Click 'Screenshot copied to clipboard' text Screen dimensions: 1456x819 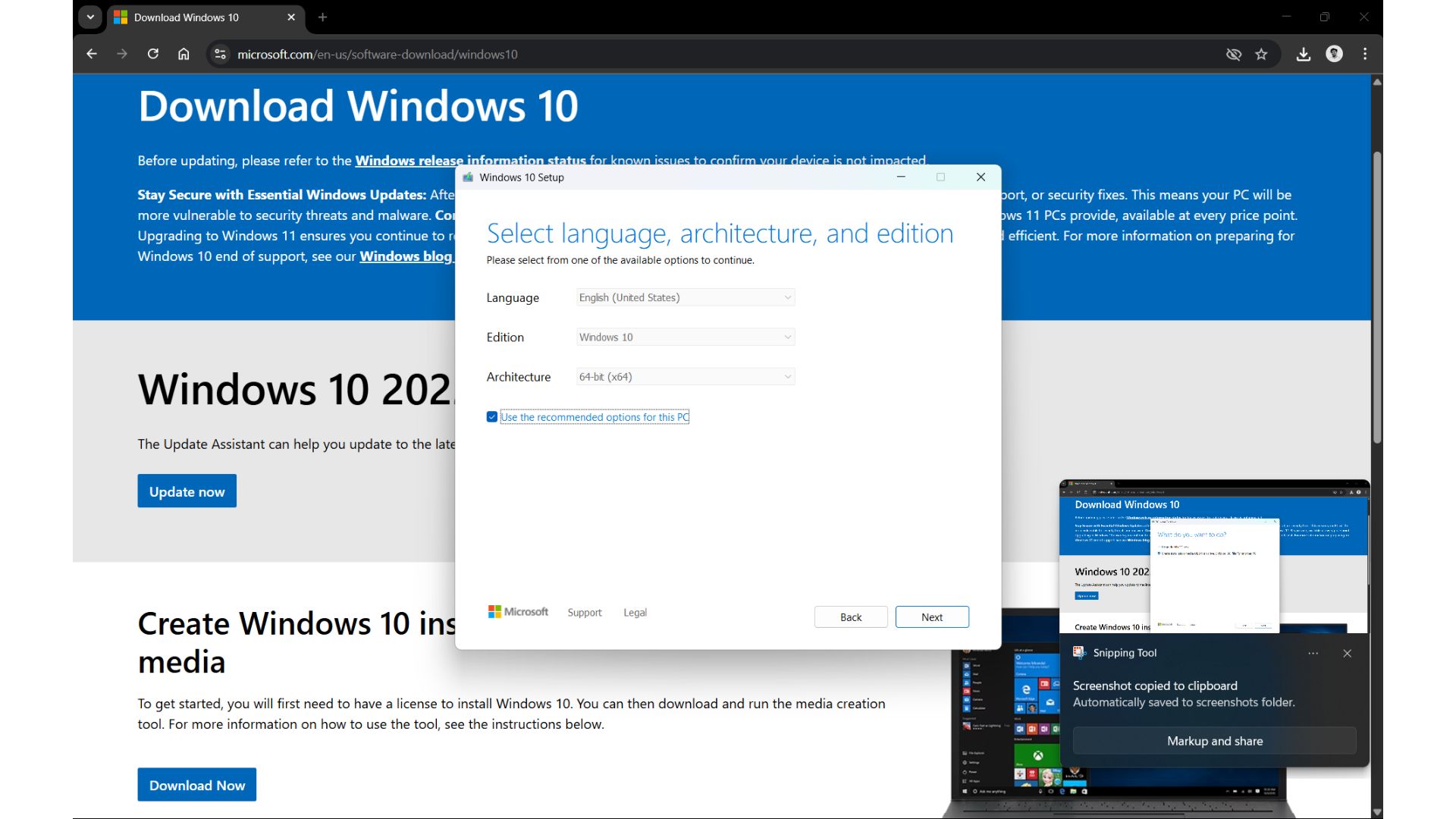tap(1155, 686)
